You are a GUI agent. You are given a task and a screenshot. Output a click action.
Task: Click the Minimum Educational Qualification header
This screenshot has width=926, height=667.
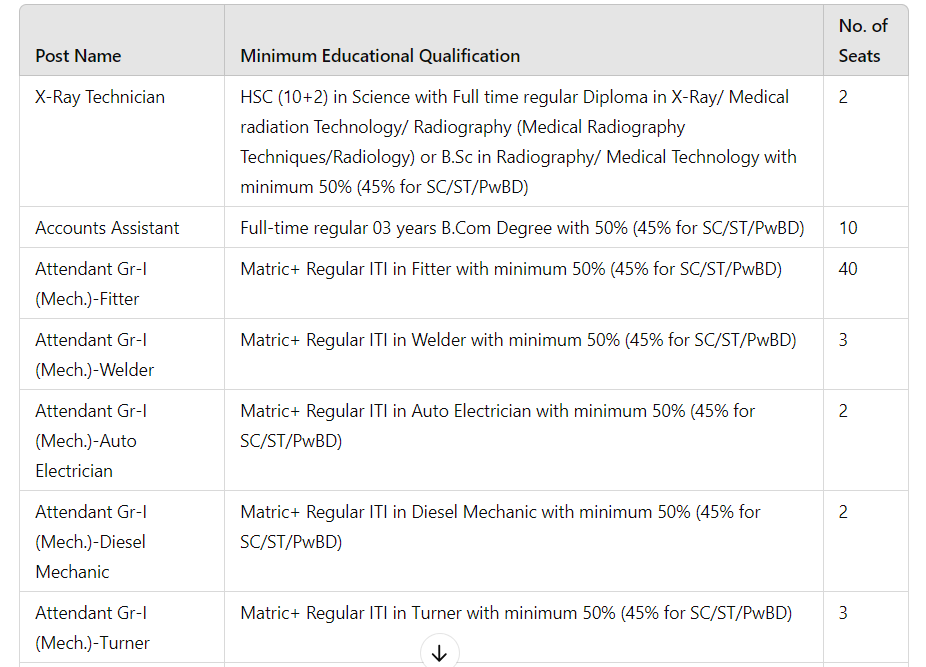(x=380, y=56)
